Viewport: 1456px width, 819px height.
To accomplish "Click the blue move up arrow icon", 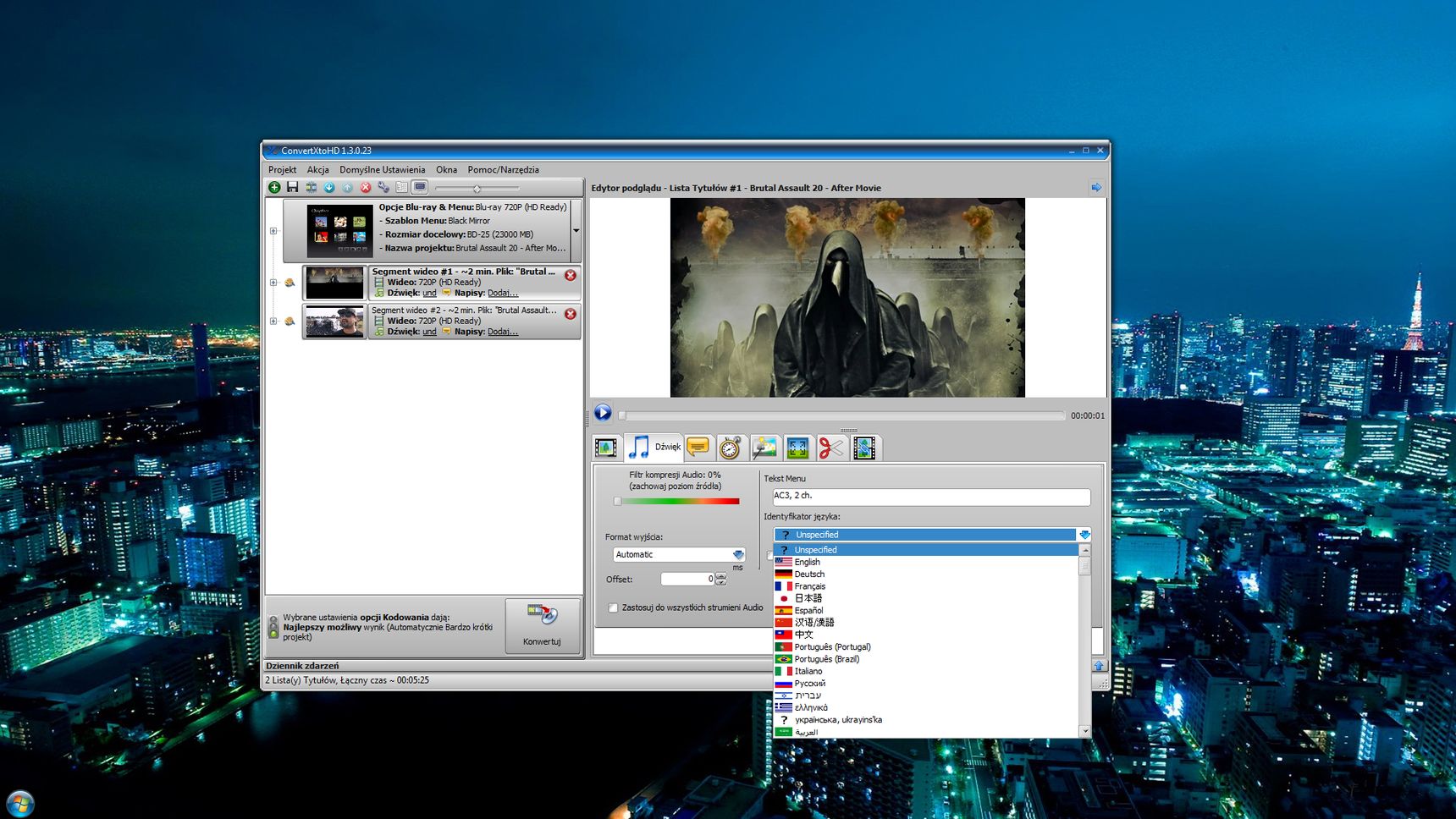I will pyautogui.click(x=347, y=188).
